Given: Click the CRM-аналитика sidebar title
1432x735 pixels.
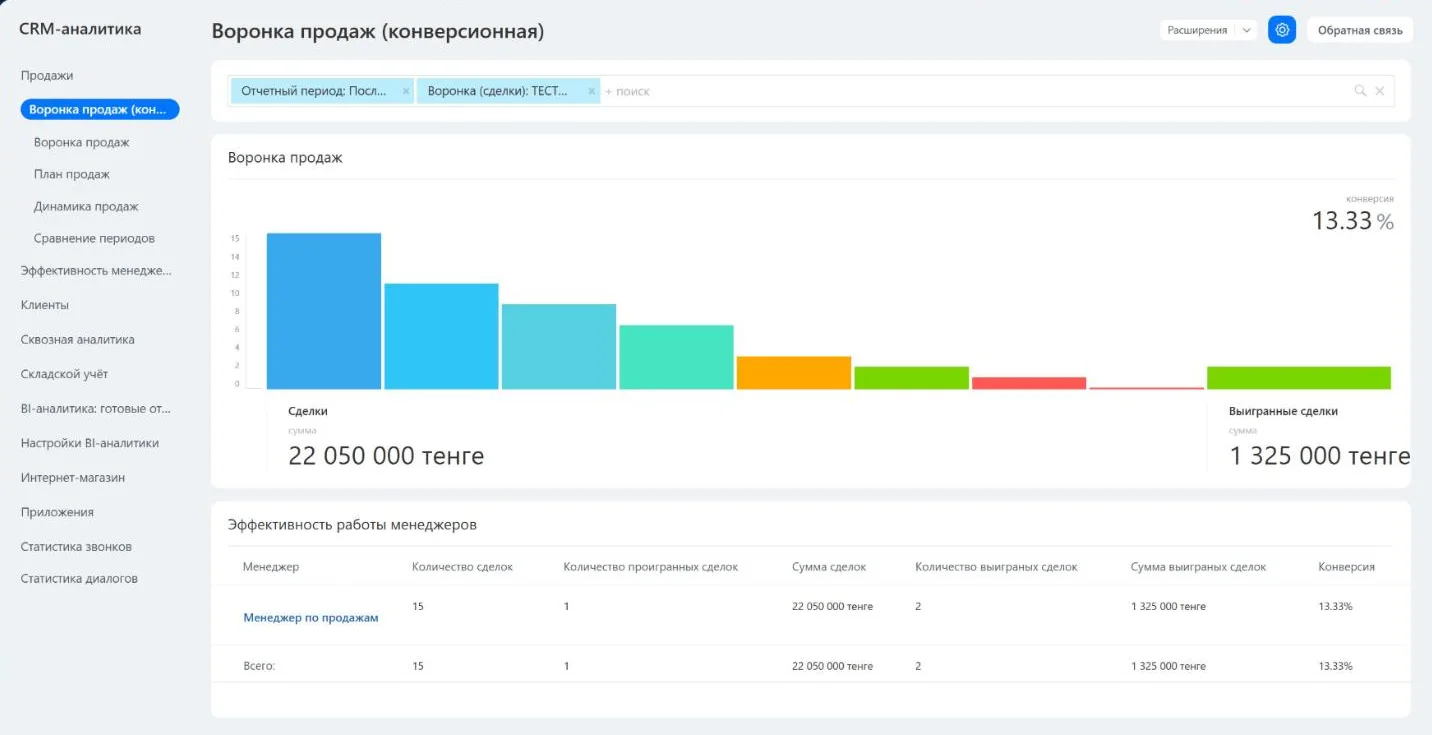Looking at the screenshot, I should (x=80, y=29).
